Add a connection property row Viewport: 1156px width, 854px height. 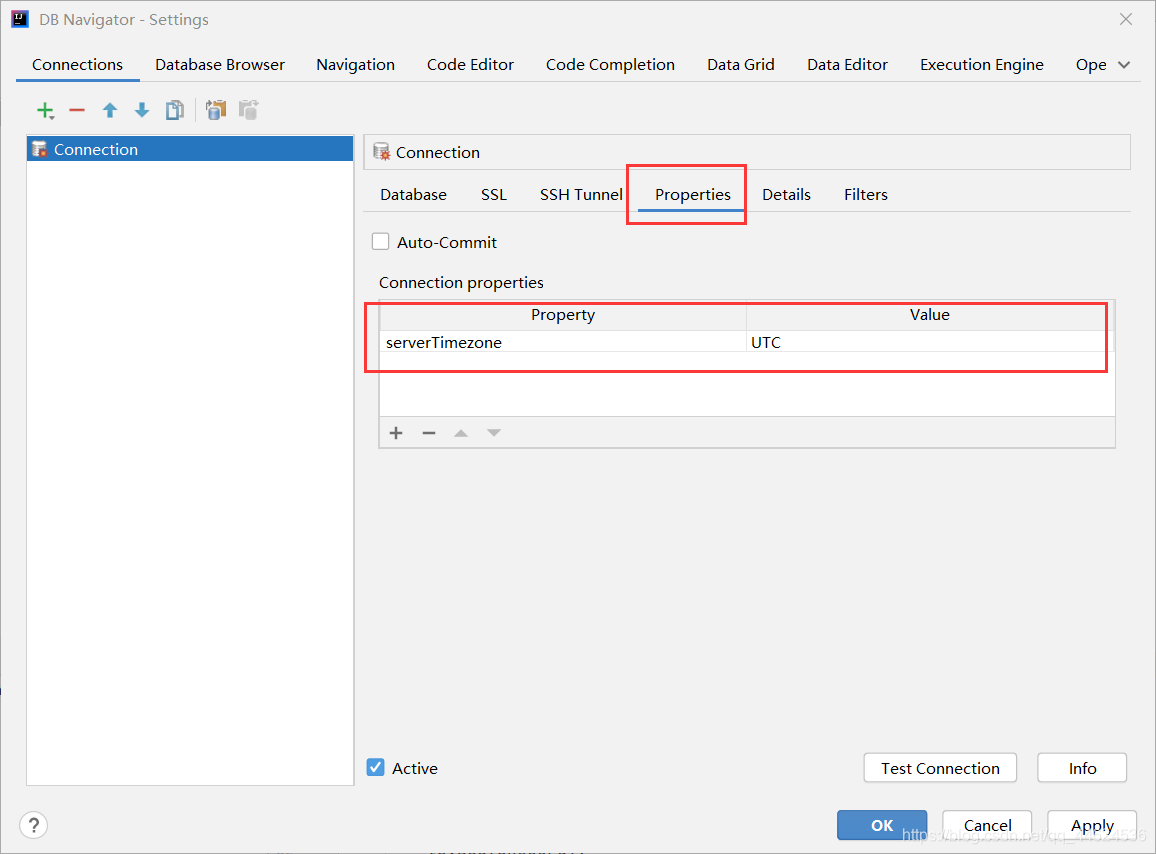coord(396,433)
